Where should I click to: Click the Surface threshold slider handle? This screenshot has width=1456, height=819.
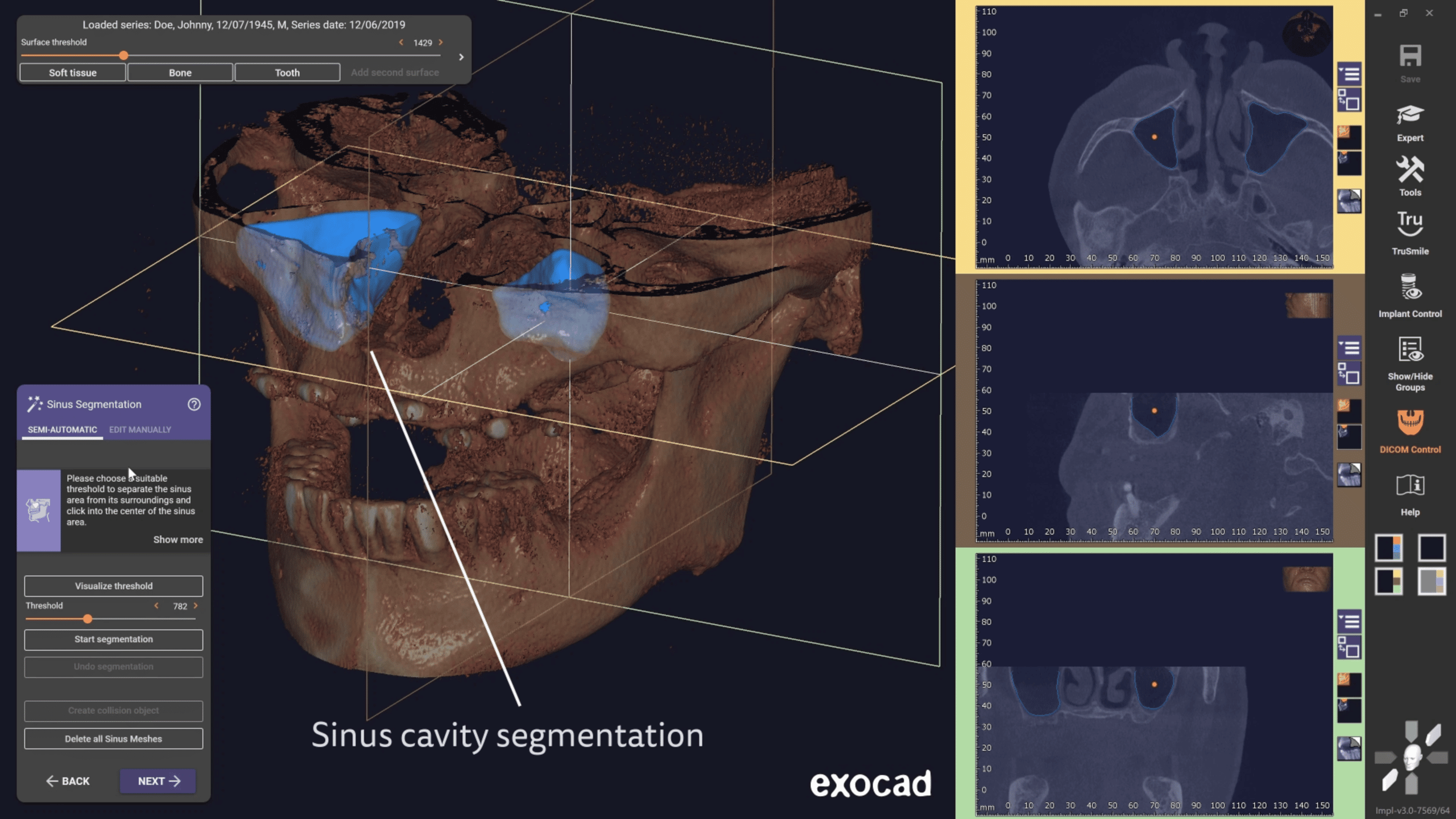(123, 56)
